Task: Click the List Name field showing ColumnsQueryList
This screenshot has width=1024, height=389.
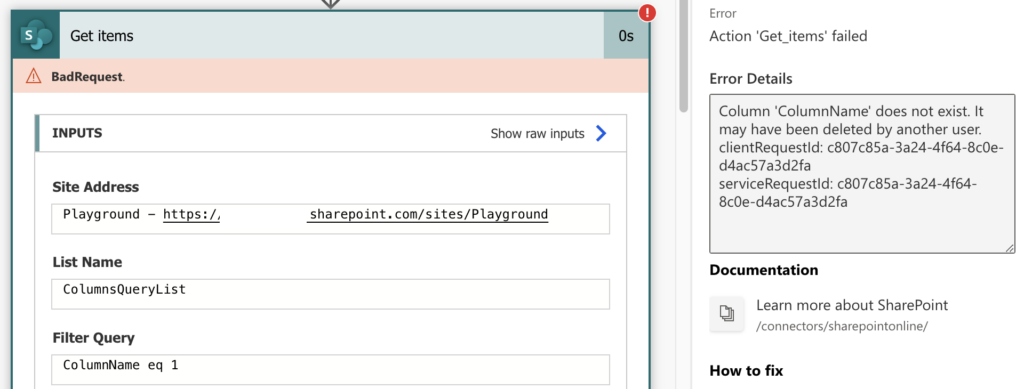Action: [330, 294]
